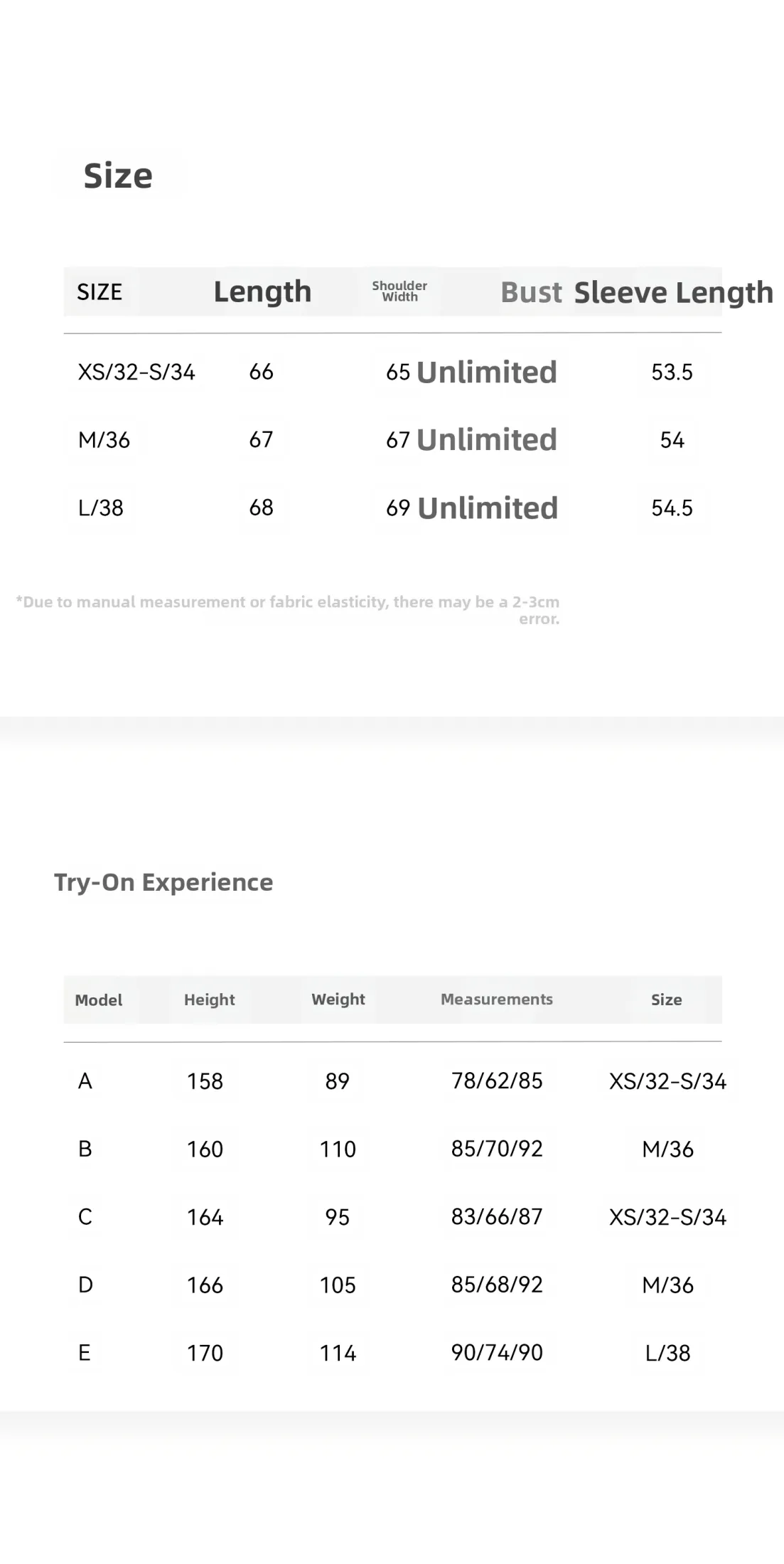Screen dimensions: 784x1564
Task: Click the 90/74/90 measurements entry
Action: (x=497, y=1352)
